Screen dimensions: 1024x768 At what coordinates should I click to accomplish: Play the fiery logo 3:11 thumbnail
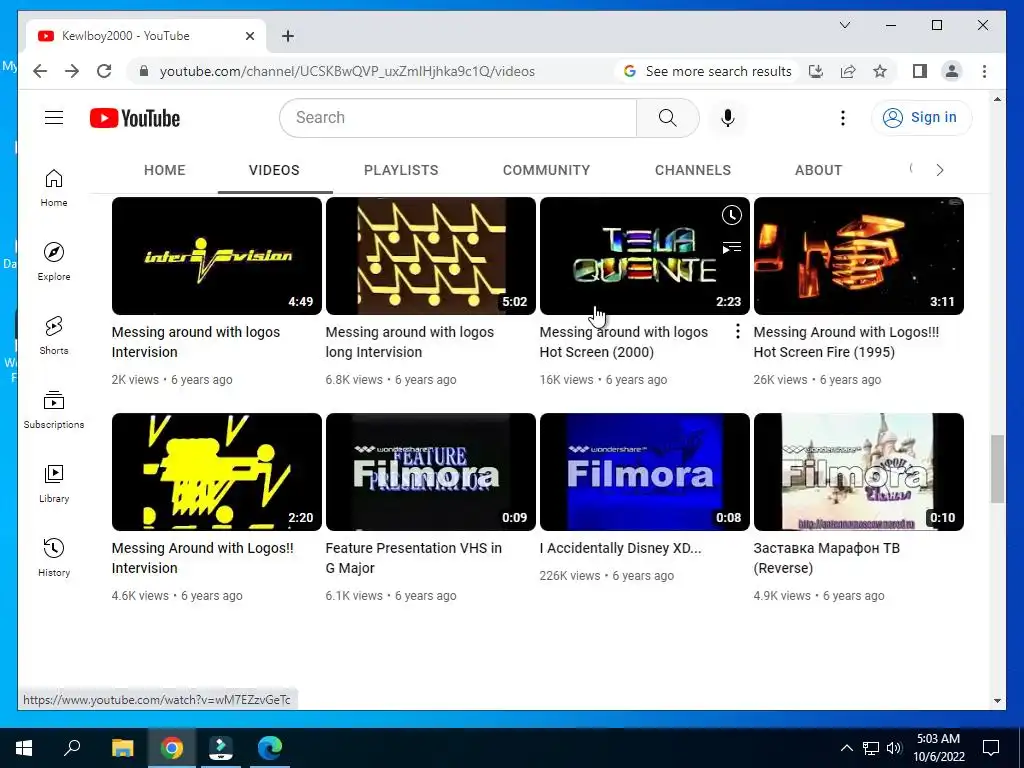click(x=859, y=256)
